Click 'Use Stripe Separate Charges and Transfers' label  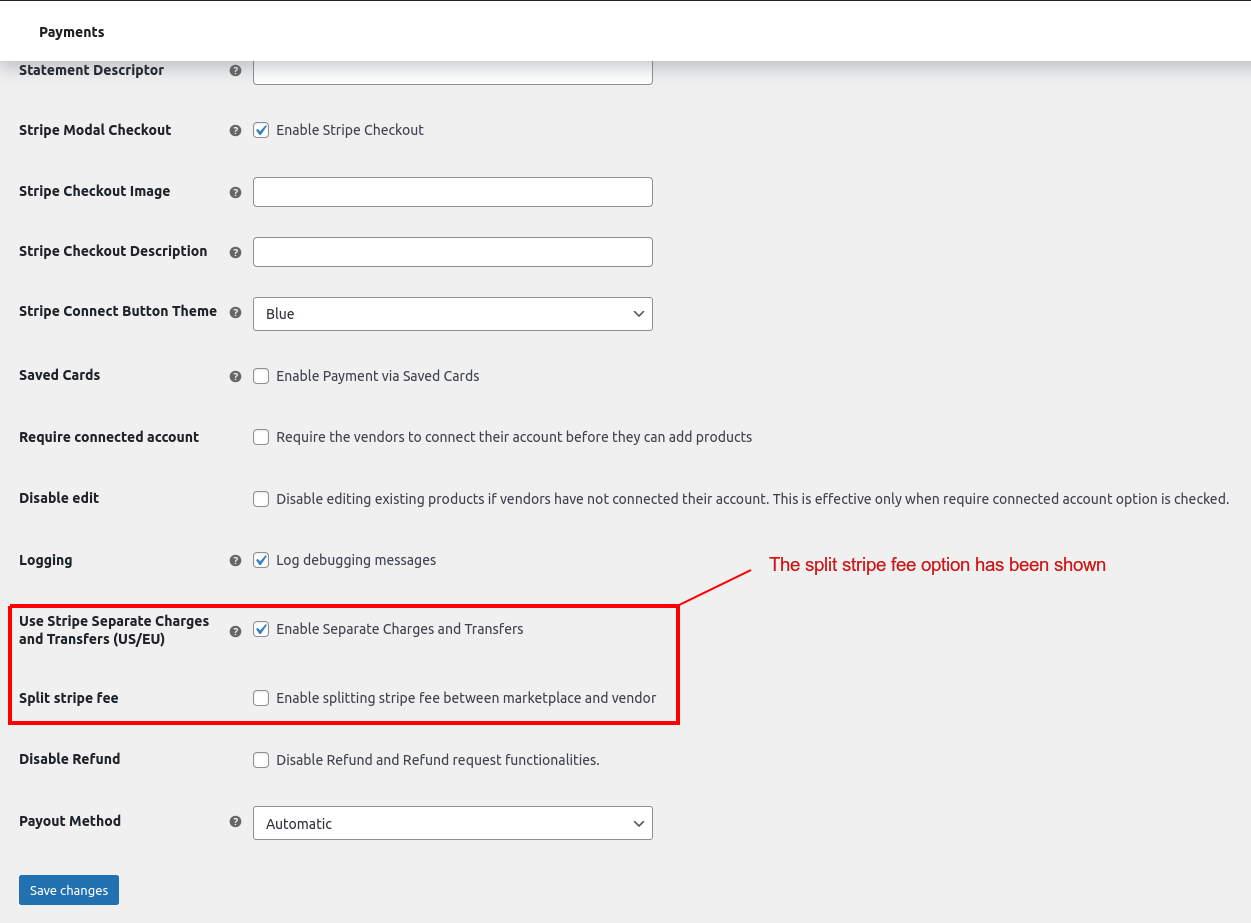click(x=114, y=630)
